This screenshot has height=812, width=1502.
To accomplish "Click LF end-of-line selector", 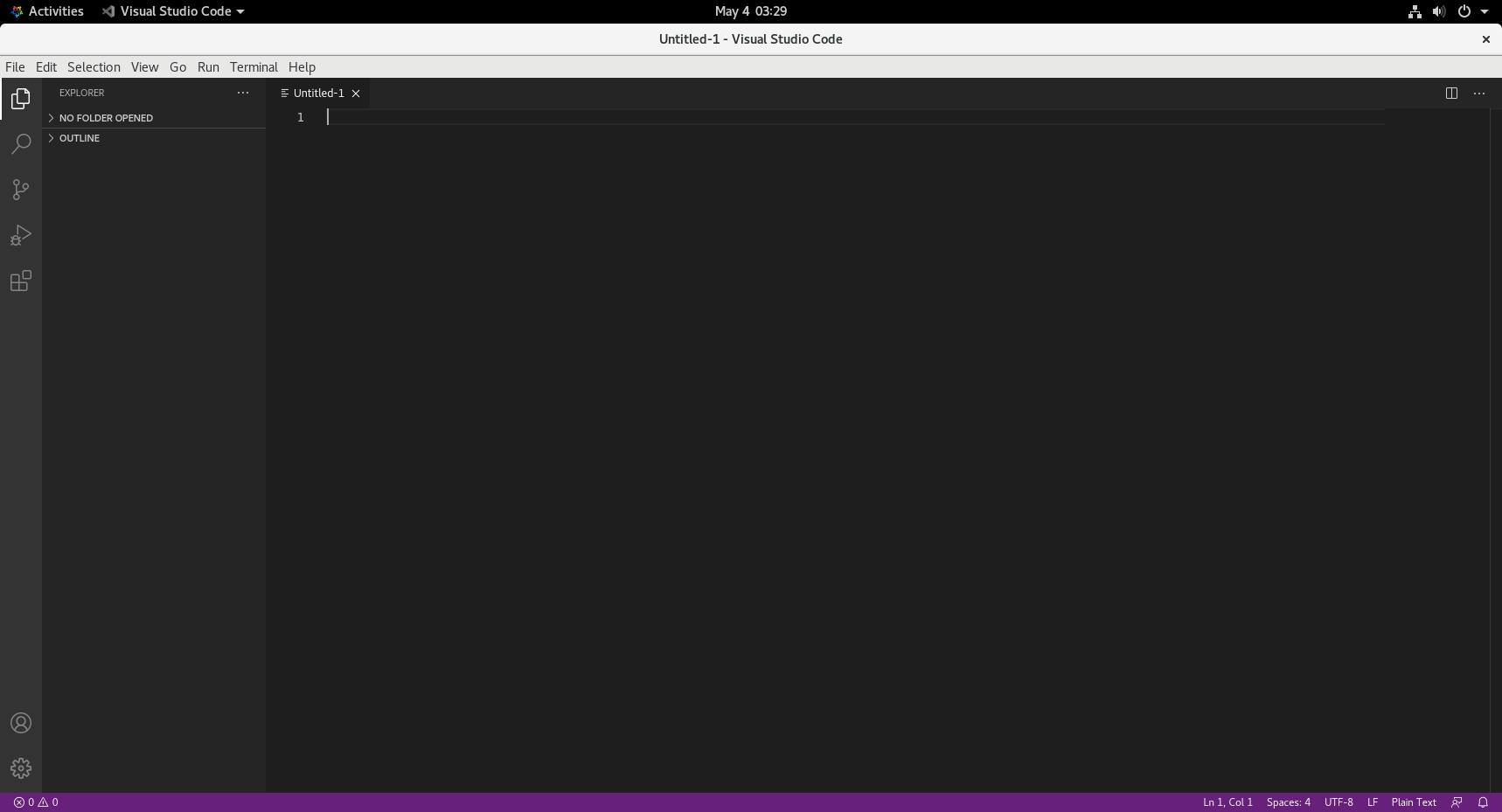I will (1373, 802).
